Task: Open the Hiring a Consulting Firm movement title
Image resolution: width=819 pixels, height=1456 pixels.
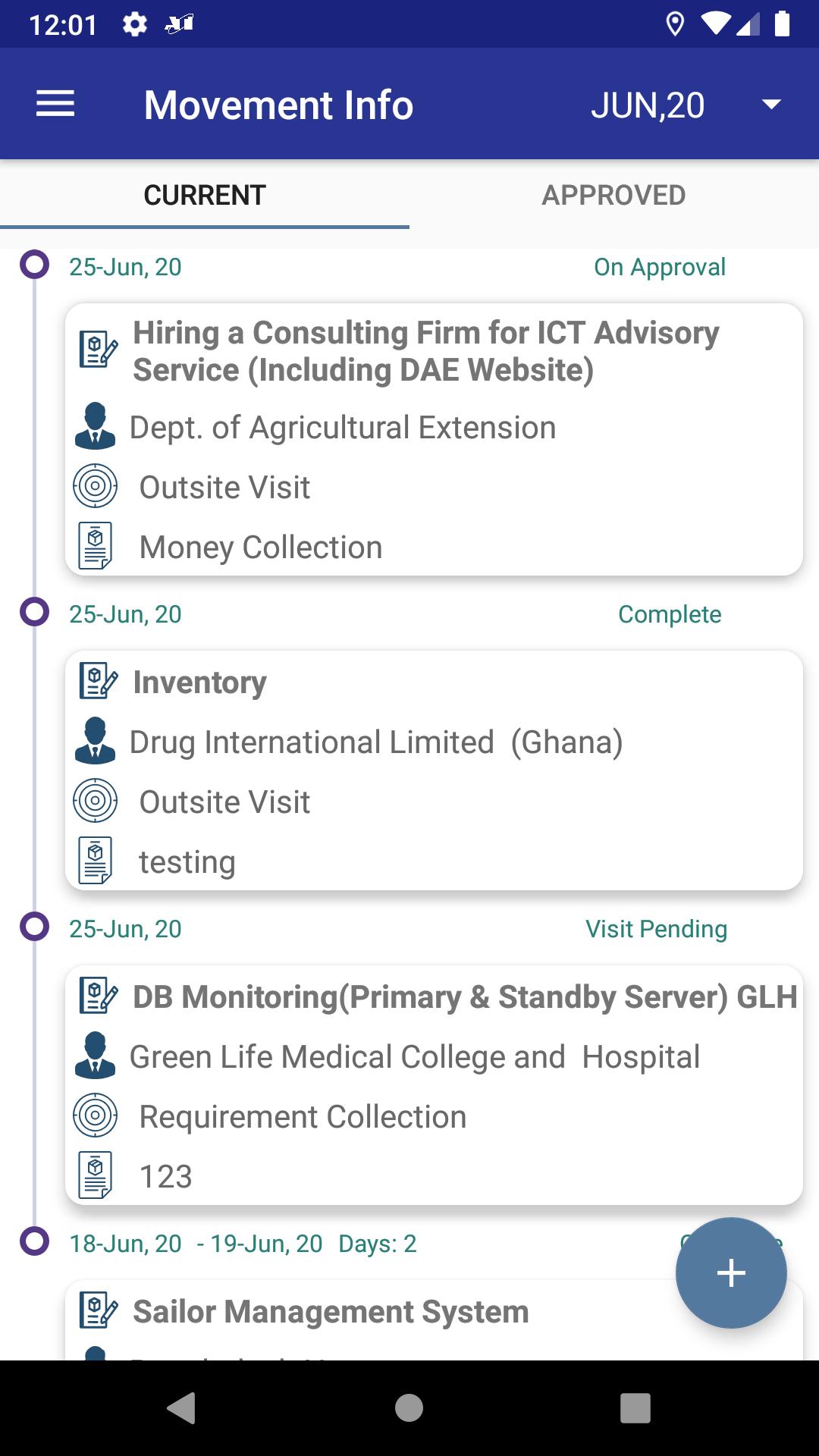Action: click(x=426, y=351)
